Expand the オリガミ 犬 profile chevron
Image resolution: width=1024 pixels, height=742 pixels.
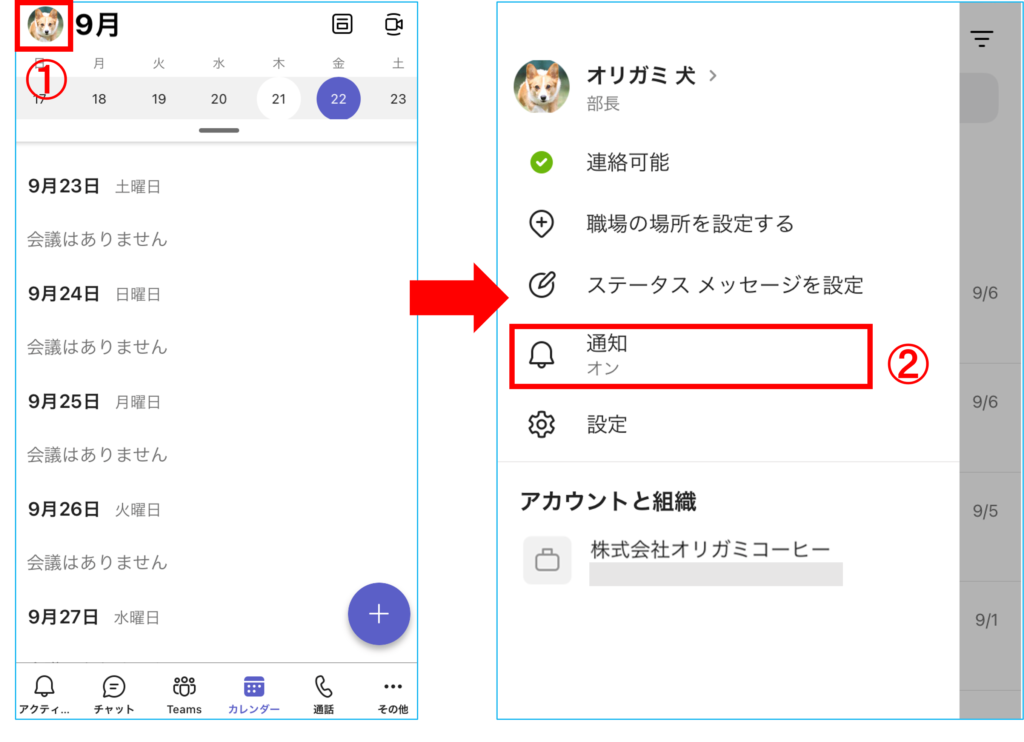(713, 75)
